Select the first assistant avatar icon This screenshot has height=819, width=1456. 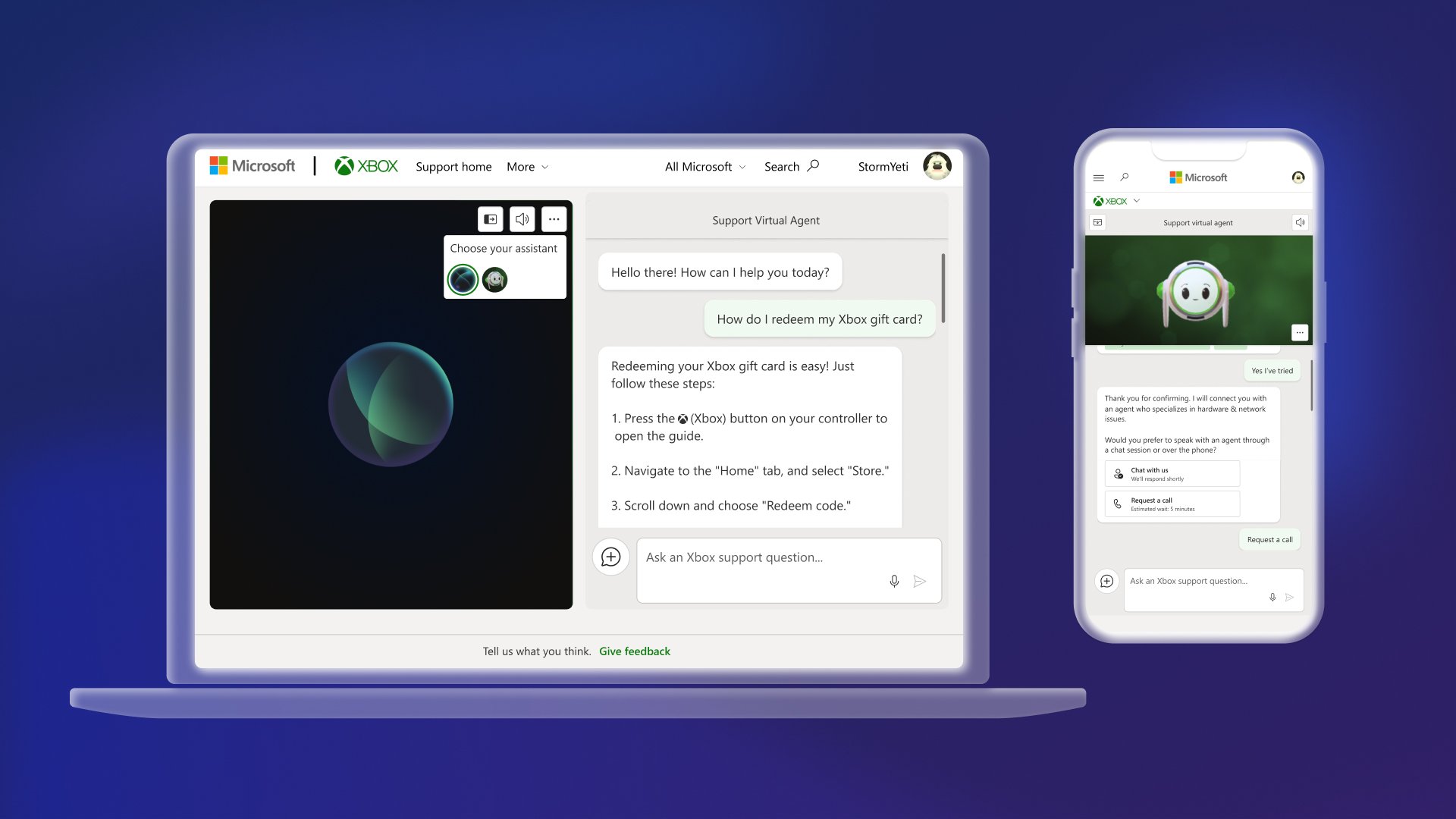tap(463, 278)
